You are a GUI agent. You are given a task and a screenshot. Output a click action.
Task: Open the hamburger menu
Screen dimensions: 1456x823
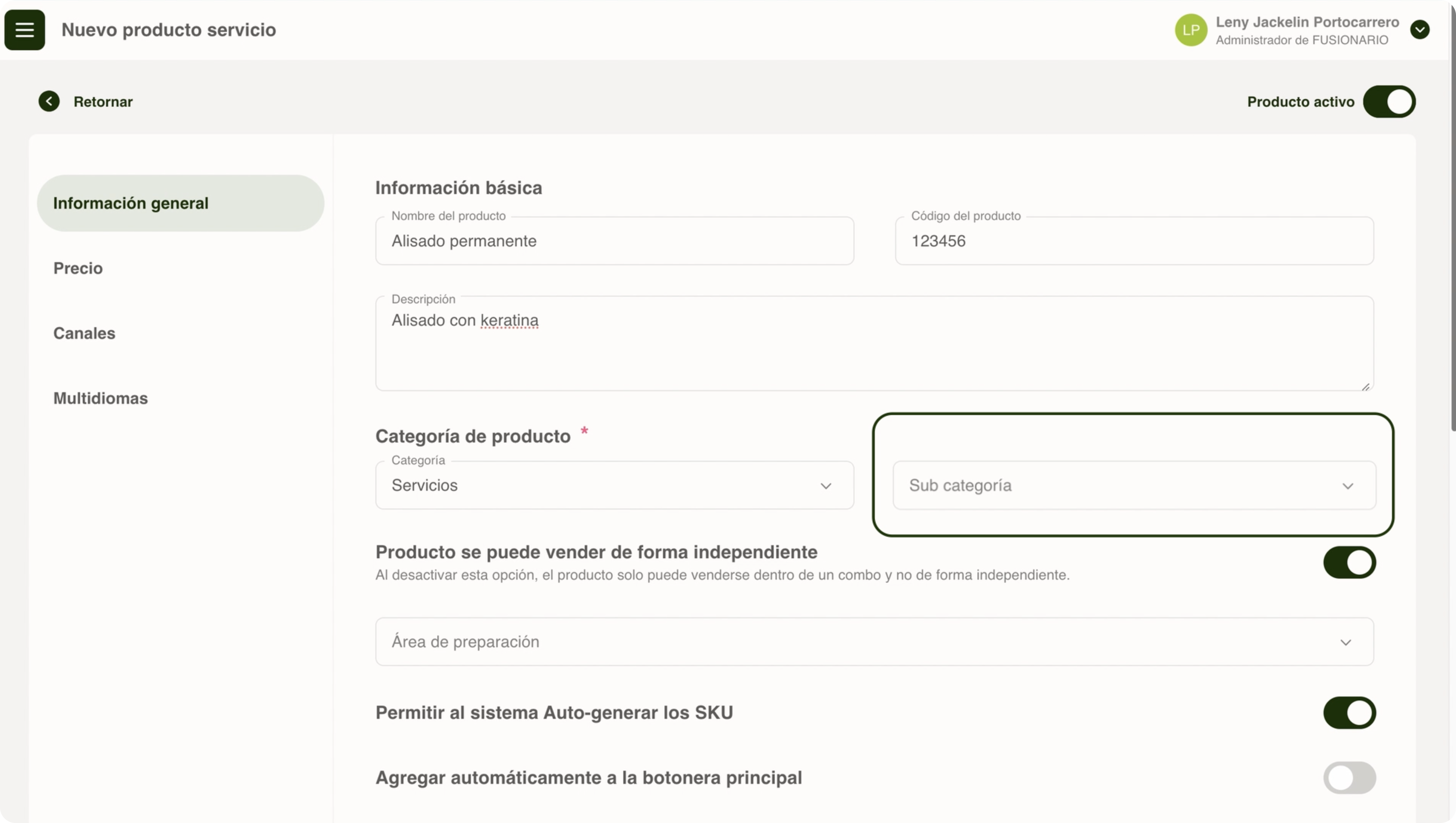pos(24,30)
